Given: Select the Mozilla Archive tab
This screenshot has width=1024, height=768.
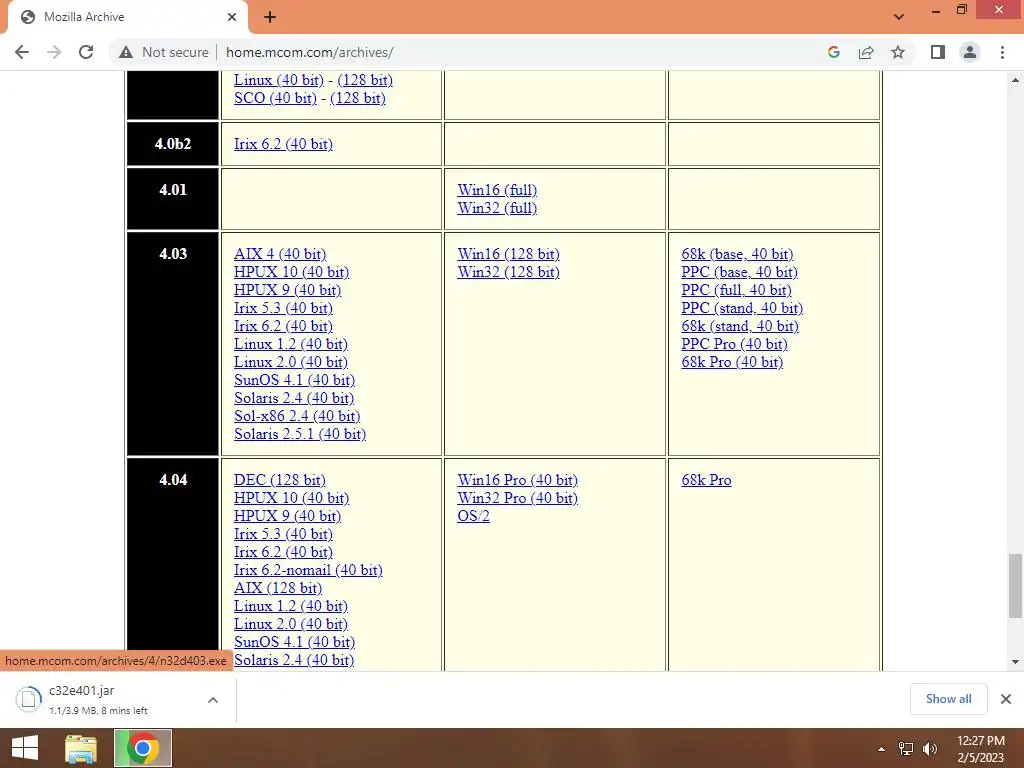Looking at the screenshot, I should pos(127,17).
